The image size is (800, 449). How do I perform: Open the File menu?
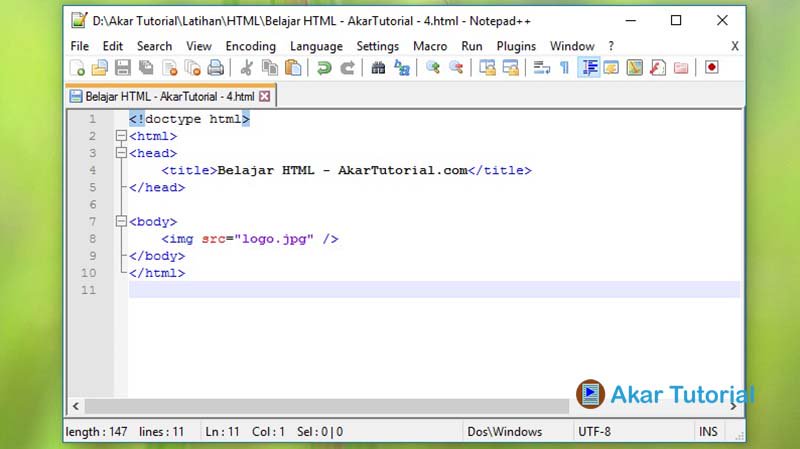pyautogui.click(x=80, y=46)
